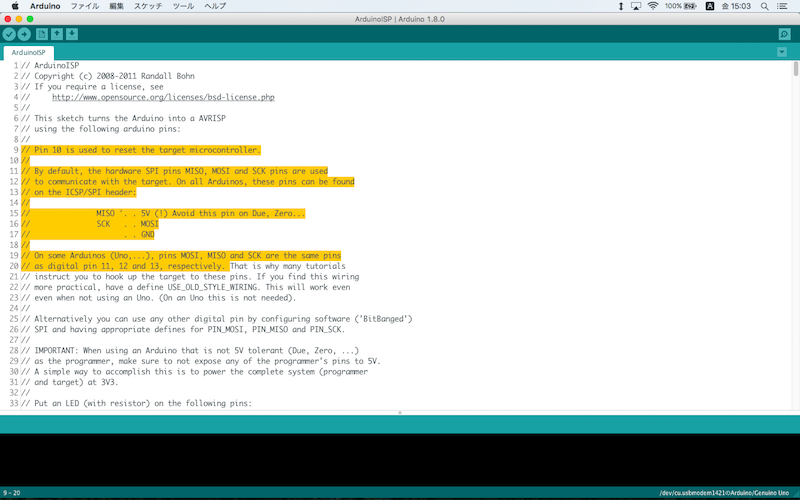
Task: Click the 'and target) at 3V3.' line
Action: 70,382
